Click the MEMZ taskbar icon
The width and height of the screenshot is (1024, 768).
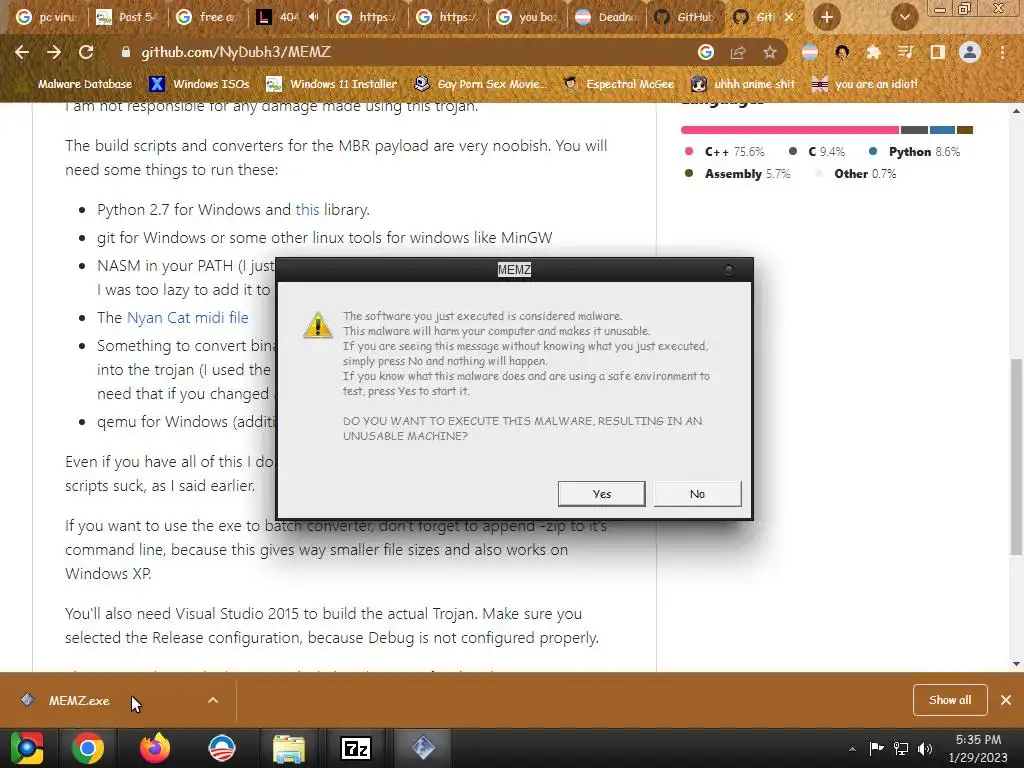coord(423,748)
